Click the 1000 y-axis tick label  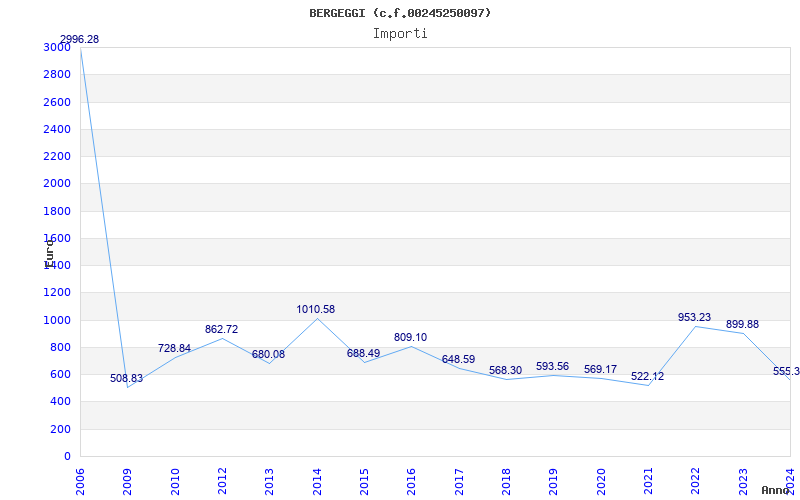click(x=57, y=320)
